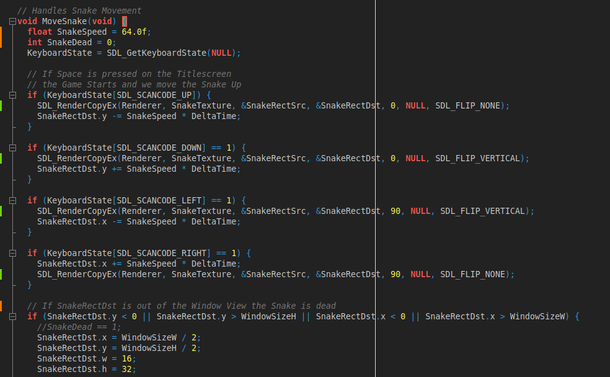
Task: Click SDL_SCANCODE_DOWN in the if condition
Action: pyautogui.click(x=159, y=148)
